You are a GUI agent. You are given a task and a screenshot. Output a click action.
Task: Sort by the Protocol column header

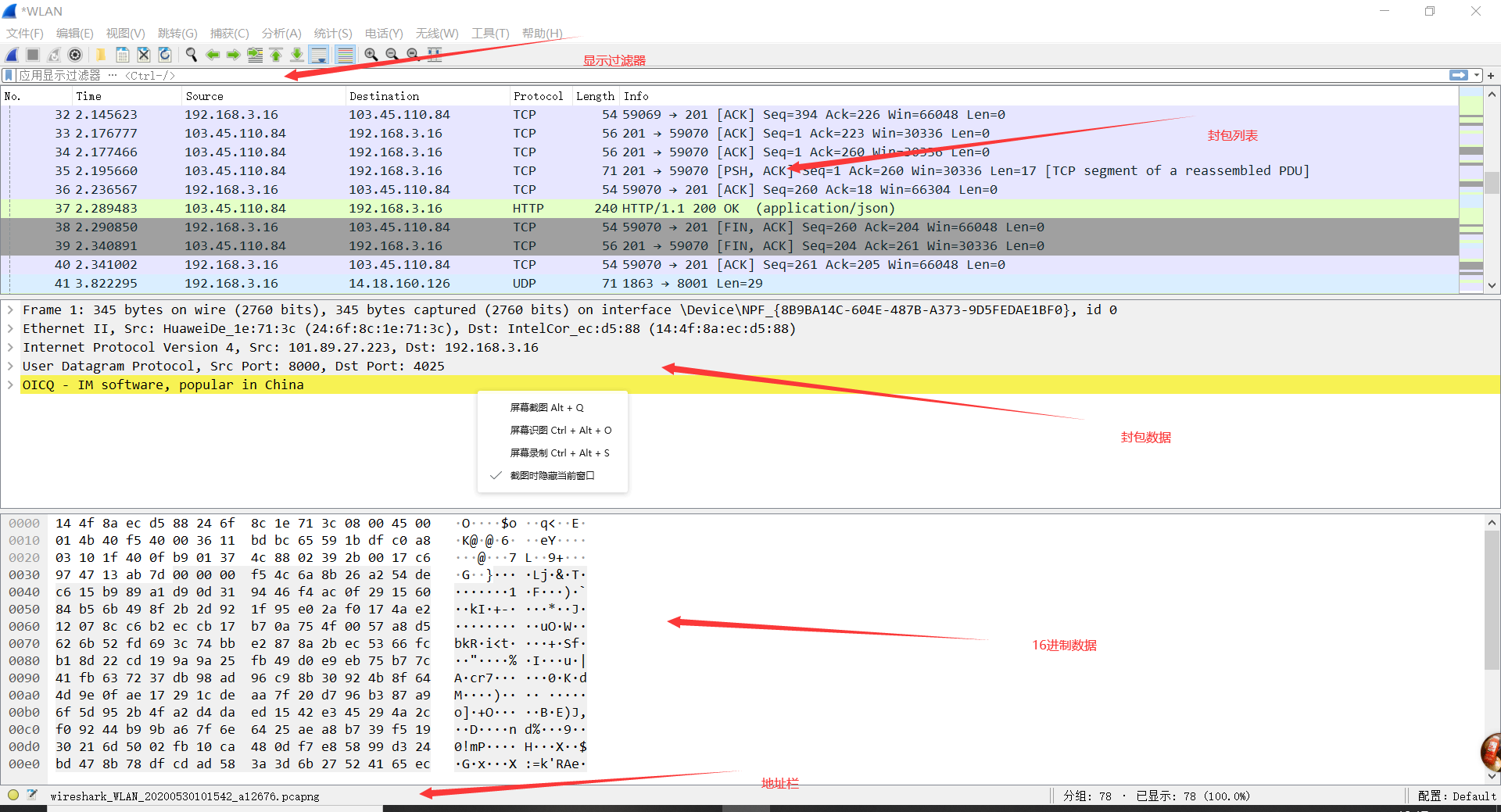tap(541, 96)
